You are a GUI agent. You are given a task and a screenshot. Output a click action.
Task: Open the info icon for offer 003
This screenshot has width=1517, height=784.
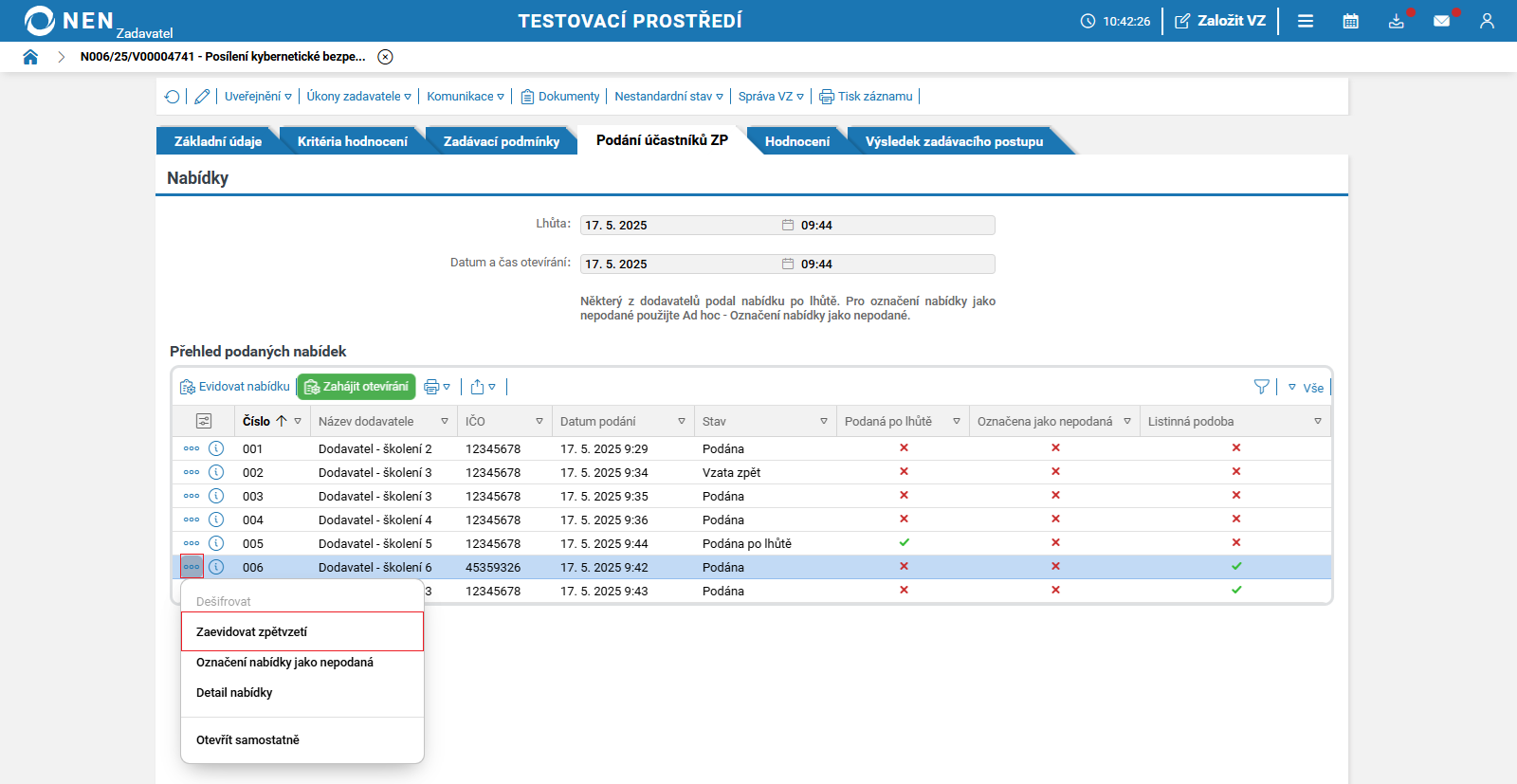216,496
